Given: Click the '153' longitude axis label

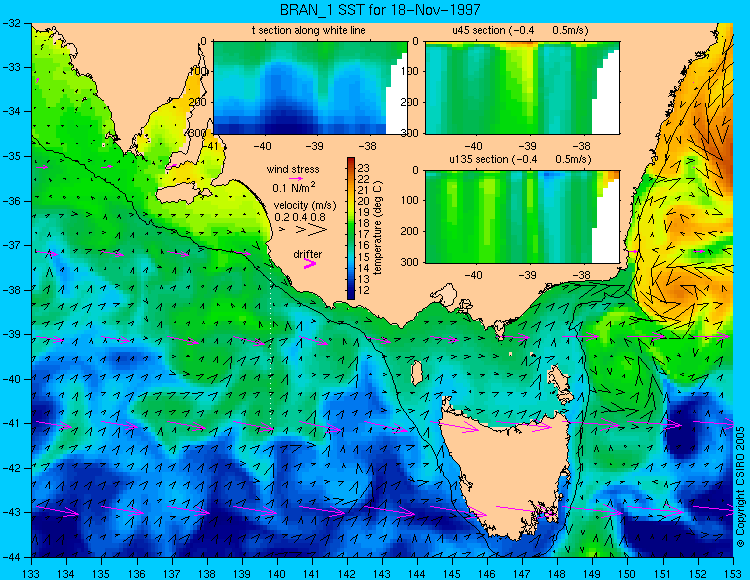Looking at the screenshot, I should point(732,574).
